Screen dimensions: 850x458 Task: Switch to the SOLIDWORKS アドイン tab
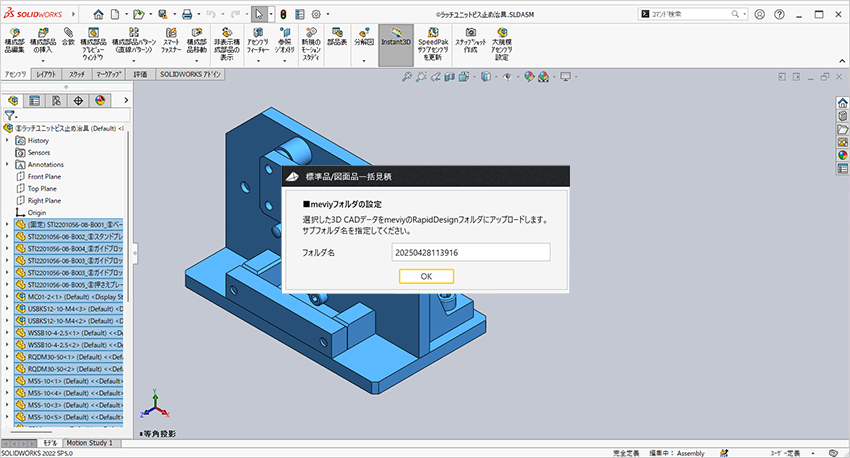point(190,74)
